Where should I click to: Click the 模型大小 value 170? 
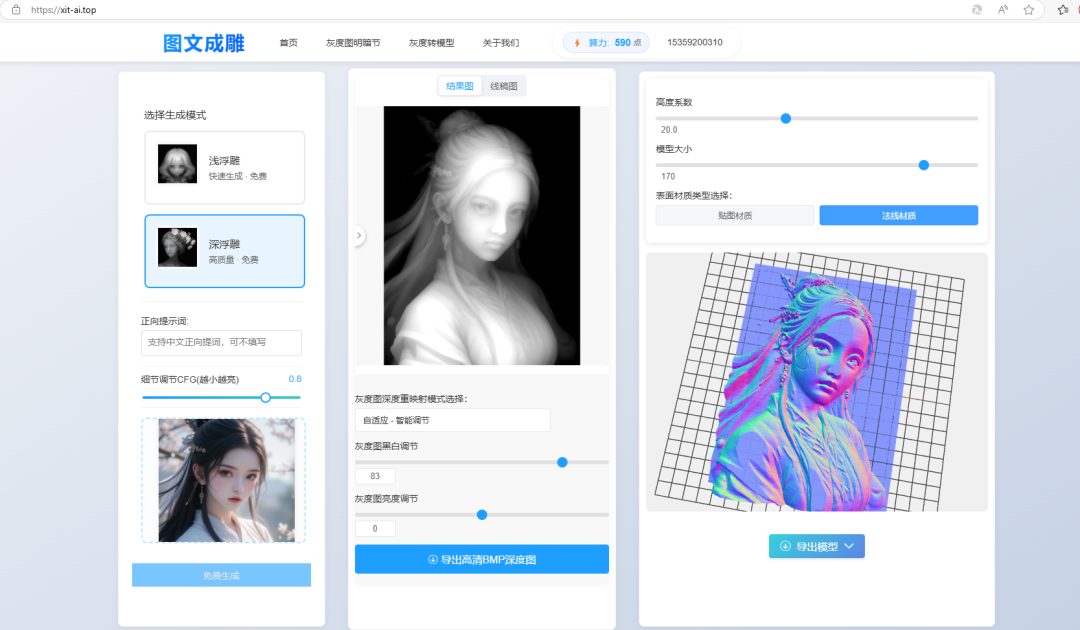[668, 176]
